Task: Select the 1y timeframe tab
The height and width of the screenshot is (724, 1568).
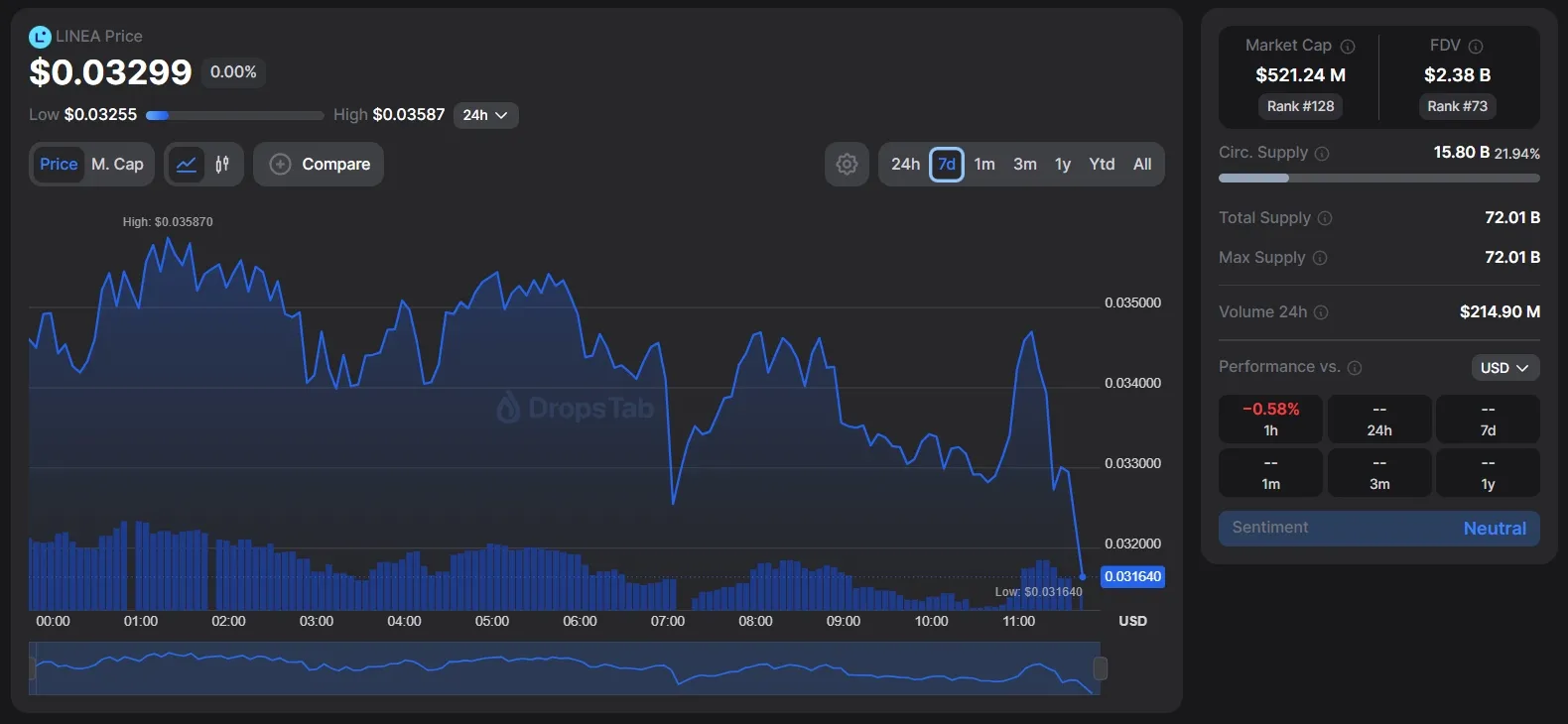Action: [x=1063, y=165]
